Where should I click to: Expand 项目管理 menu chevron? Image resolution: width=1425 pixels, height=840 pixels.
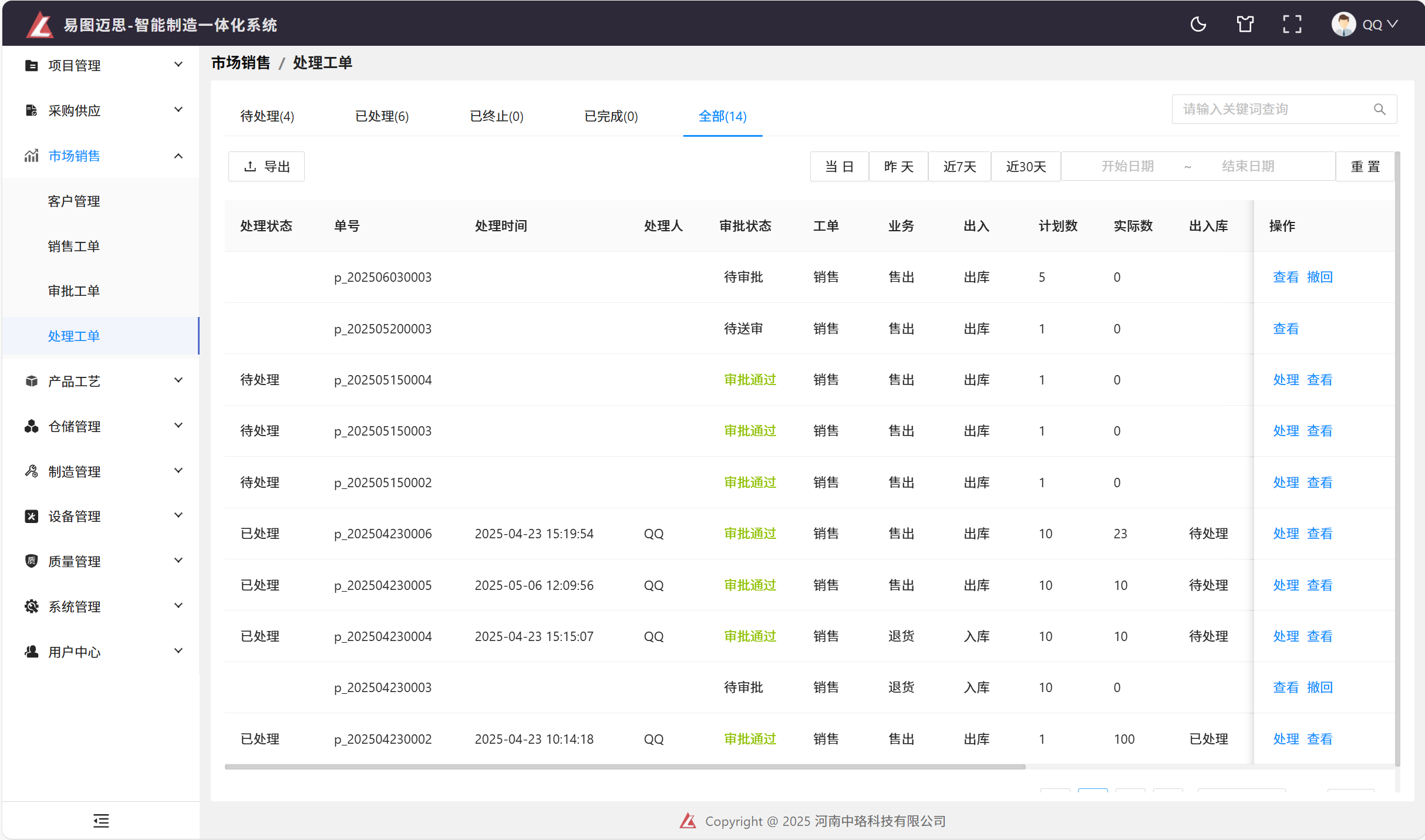pyautogui.click(x=178, y=65)
